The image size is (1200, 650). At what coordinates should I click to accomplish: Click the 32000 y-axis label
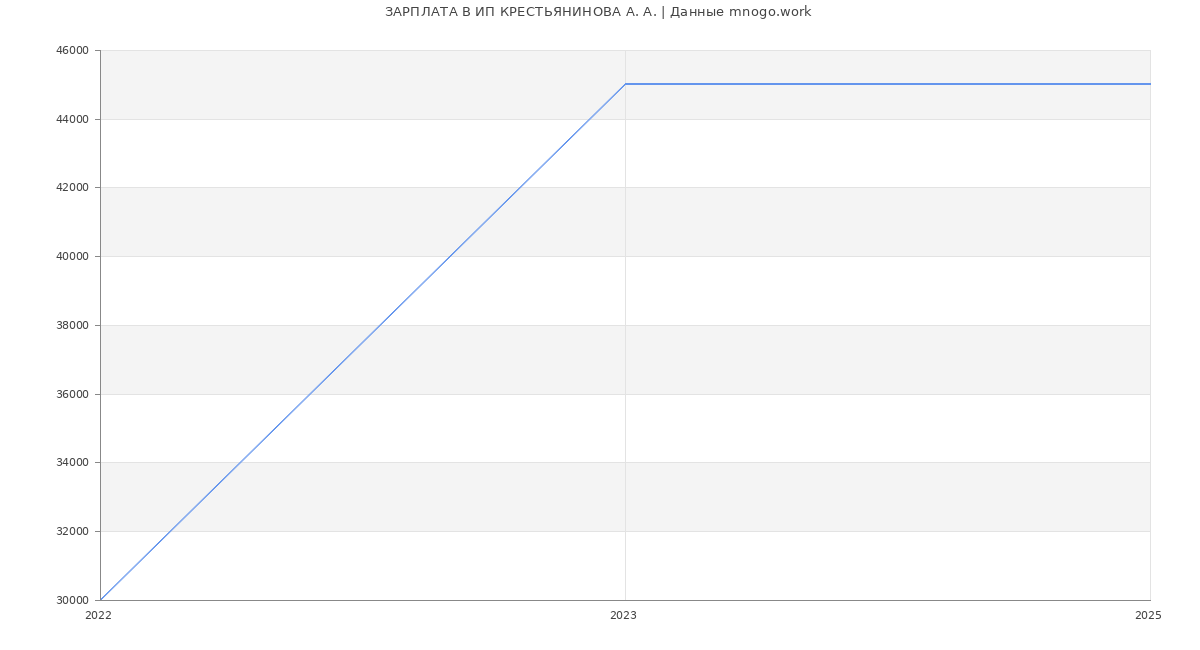tap(72, 532)
